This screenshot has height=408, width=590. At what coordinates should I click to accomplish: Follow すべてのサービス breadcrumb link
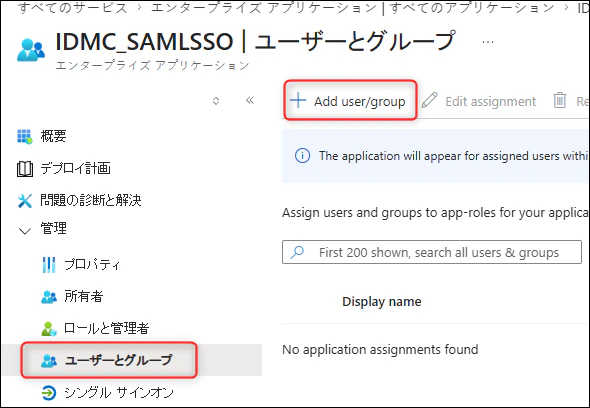[x=72, y=7]
